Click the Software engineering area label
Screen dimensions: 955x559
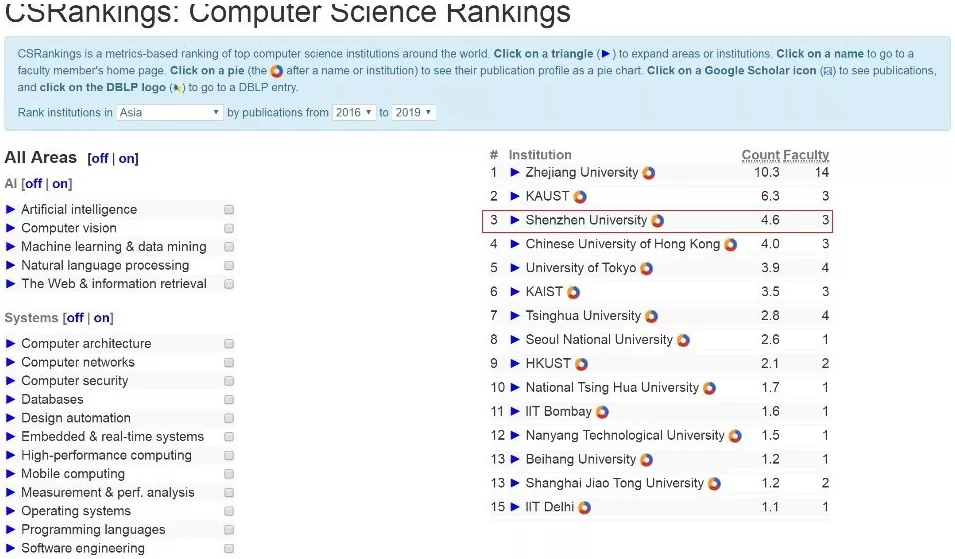[x=83, y=549]
